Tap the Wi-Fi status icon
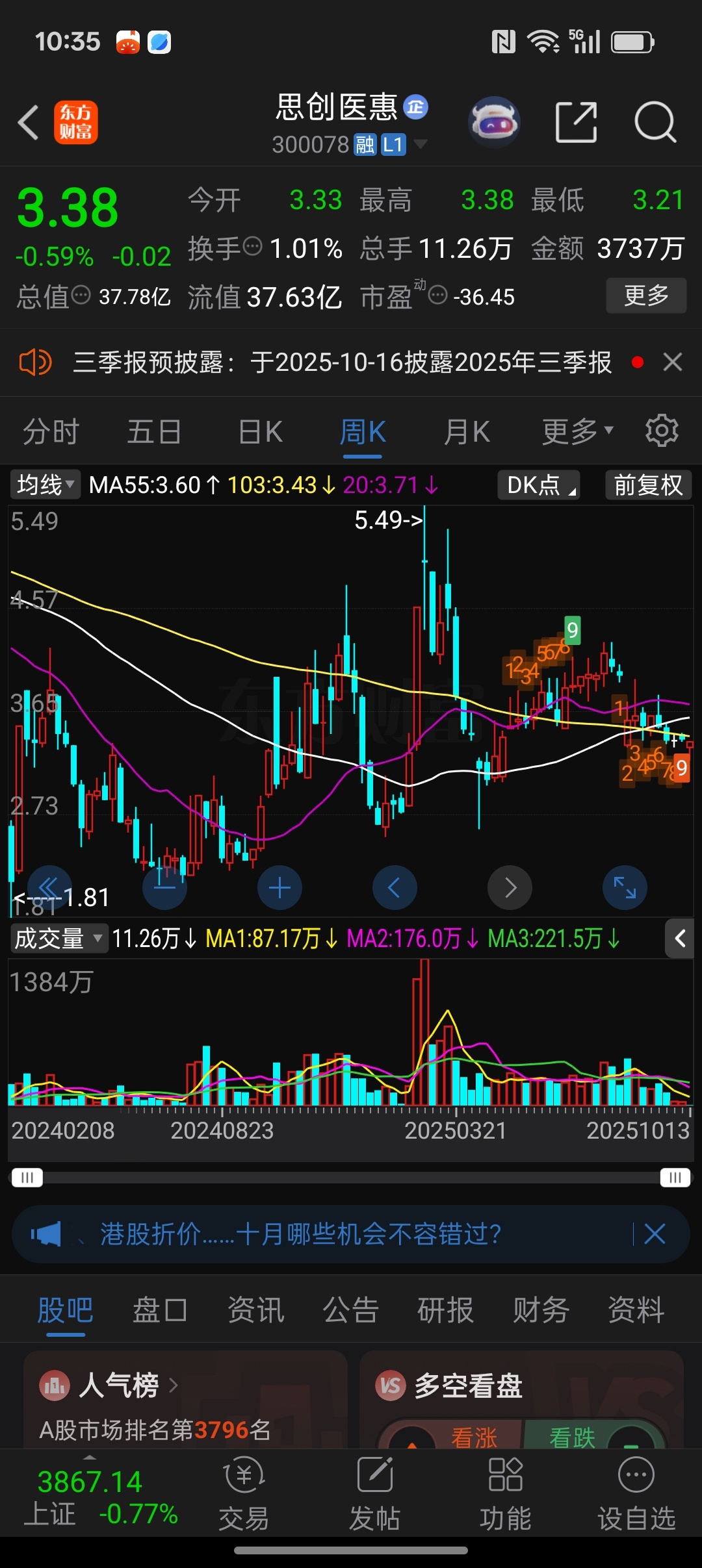 point(543,42)
